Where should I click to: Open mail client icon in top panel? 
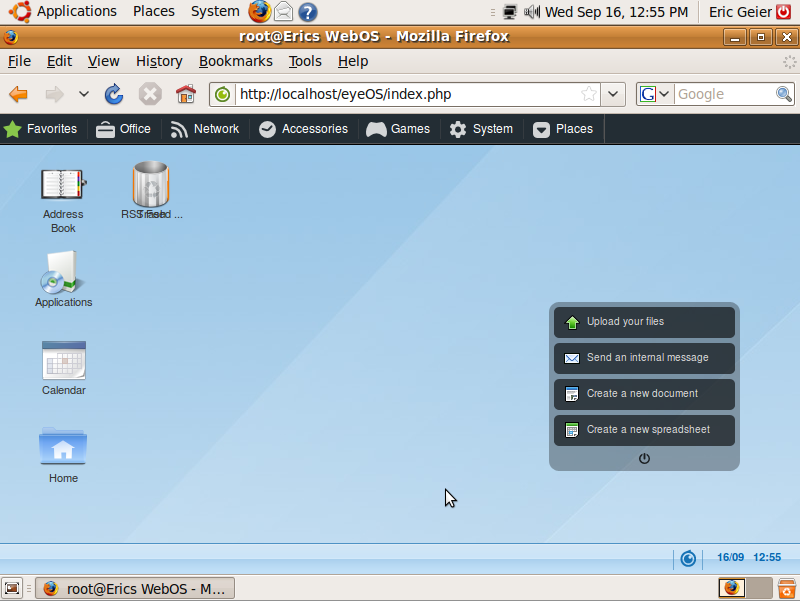284,12
